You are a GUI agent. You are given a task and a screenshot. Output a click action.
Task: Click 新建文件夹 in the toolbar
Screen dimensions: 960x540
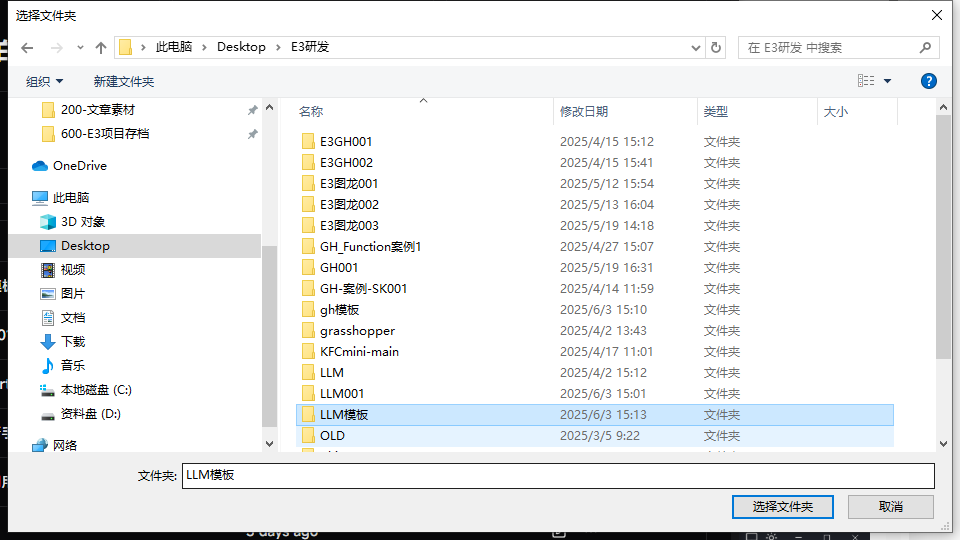coord(124,81)
